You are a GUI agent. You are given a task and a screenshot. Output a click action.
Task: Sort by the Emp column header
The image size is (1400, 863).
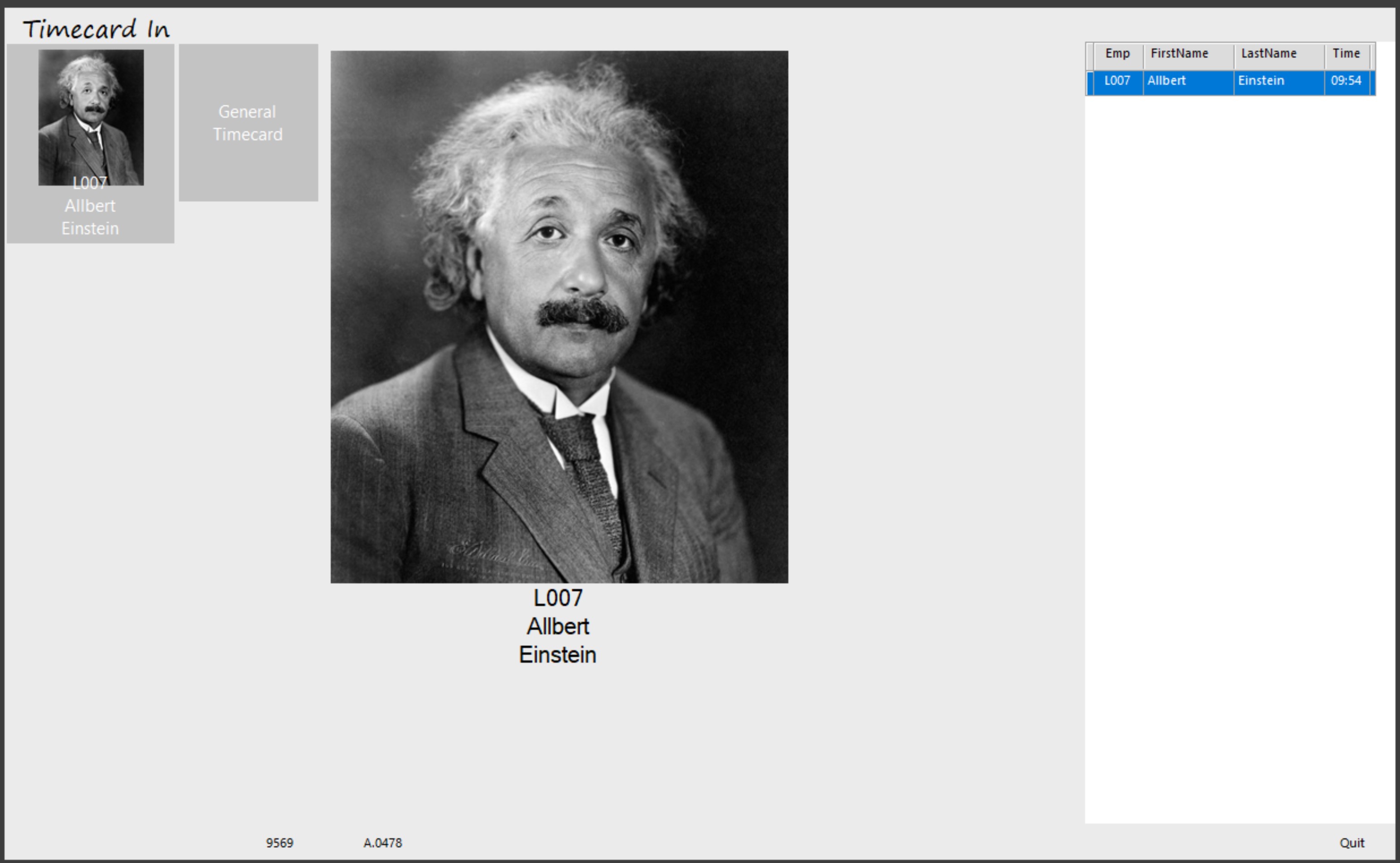point(1117,54)
